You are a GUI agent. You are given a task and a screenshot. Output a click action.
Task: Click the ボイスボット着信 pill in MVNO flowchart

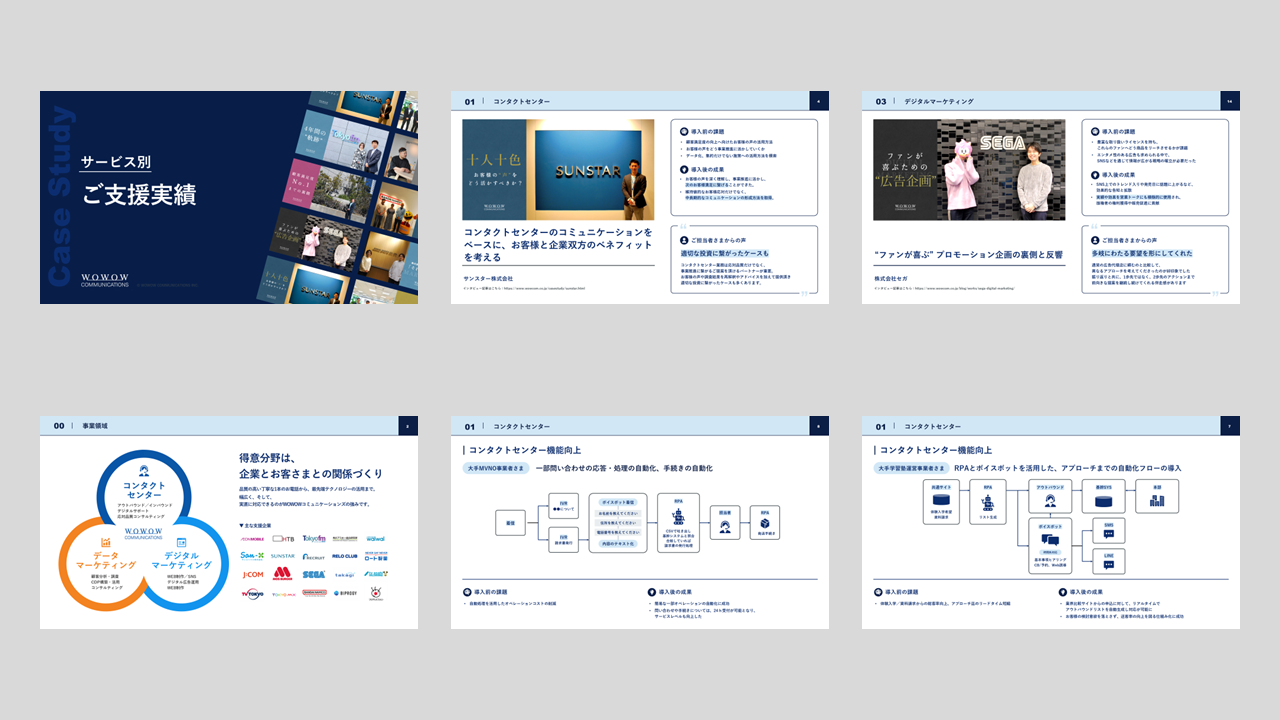click(618, 502)
